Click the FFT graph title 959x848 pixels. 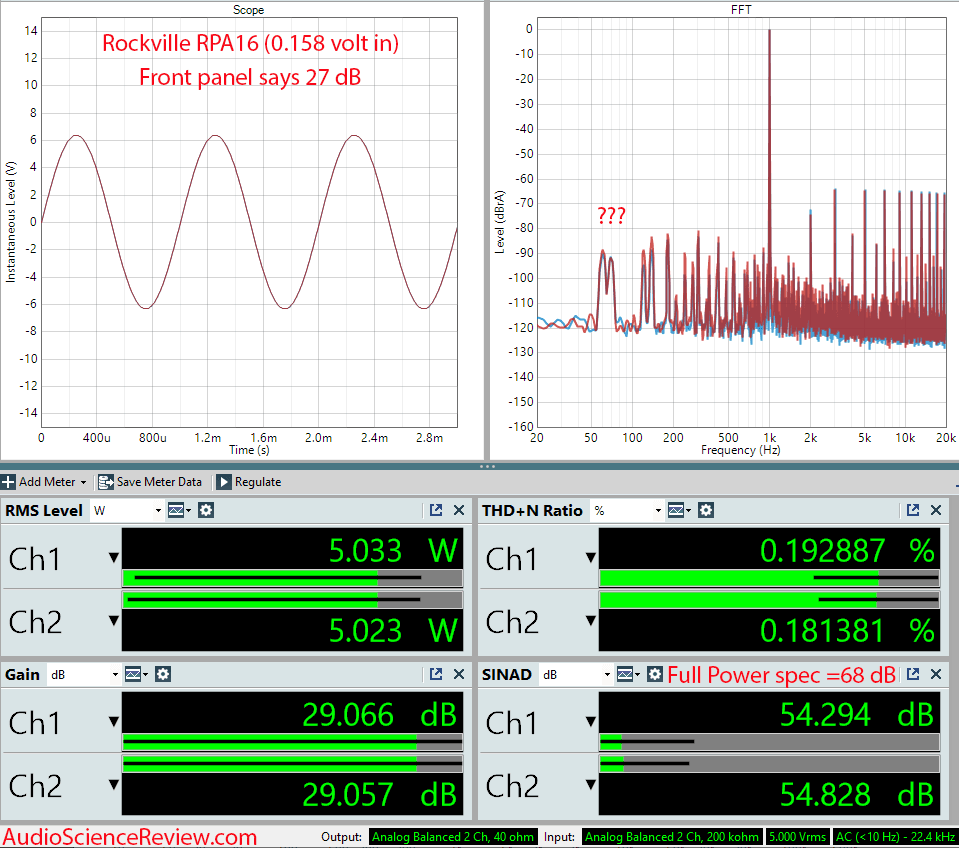(741, 10)
